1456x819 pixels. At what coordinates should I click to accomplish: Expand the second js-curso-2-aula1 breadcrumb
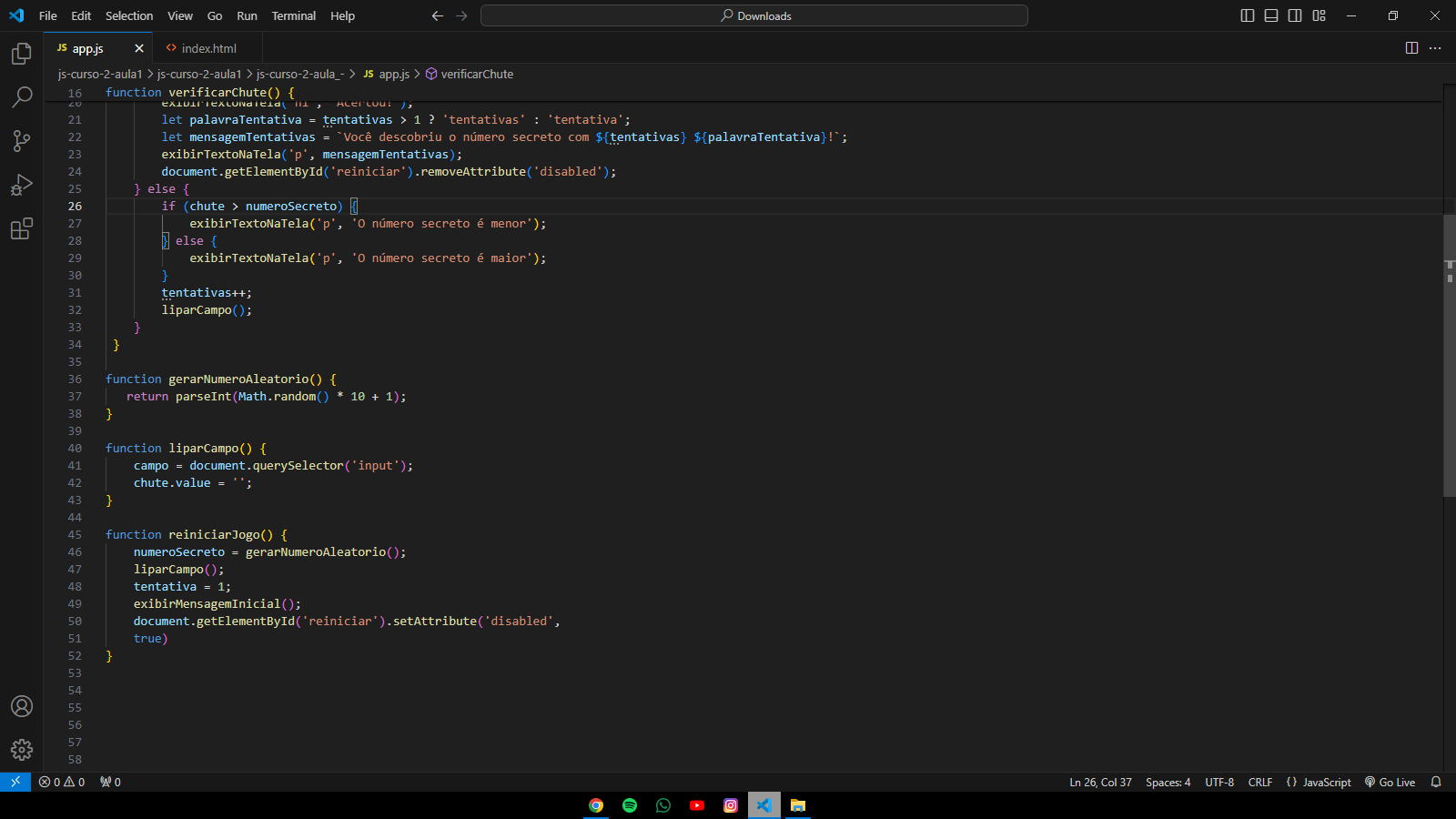tap(199, 74)
